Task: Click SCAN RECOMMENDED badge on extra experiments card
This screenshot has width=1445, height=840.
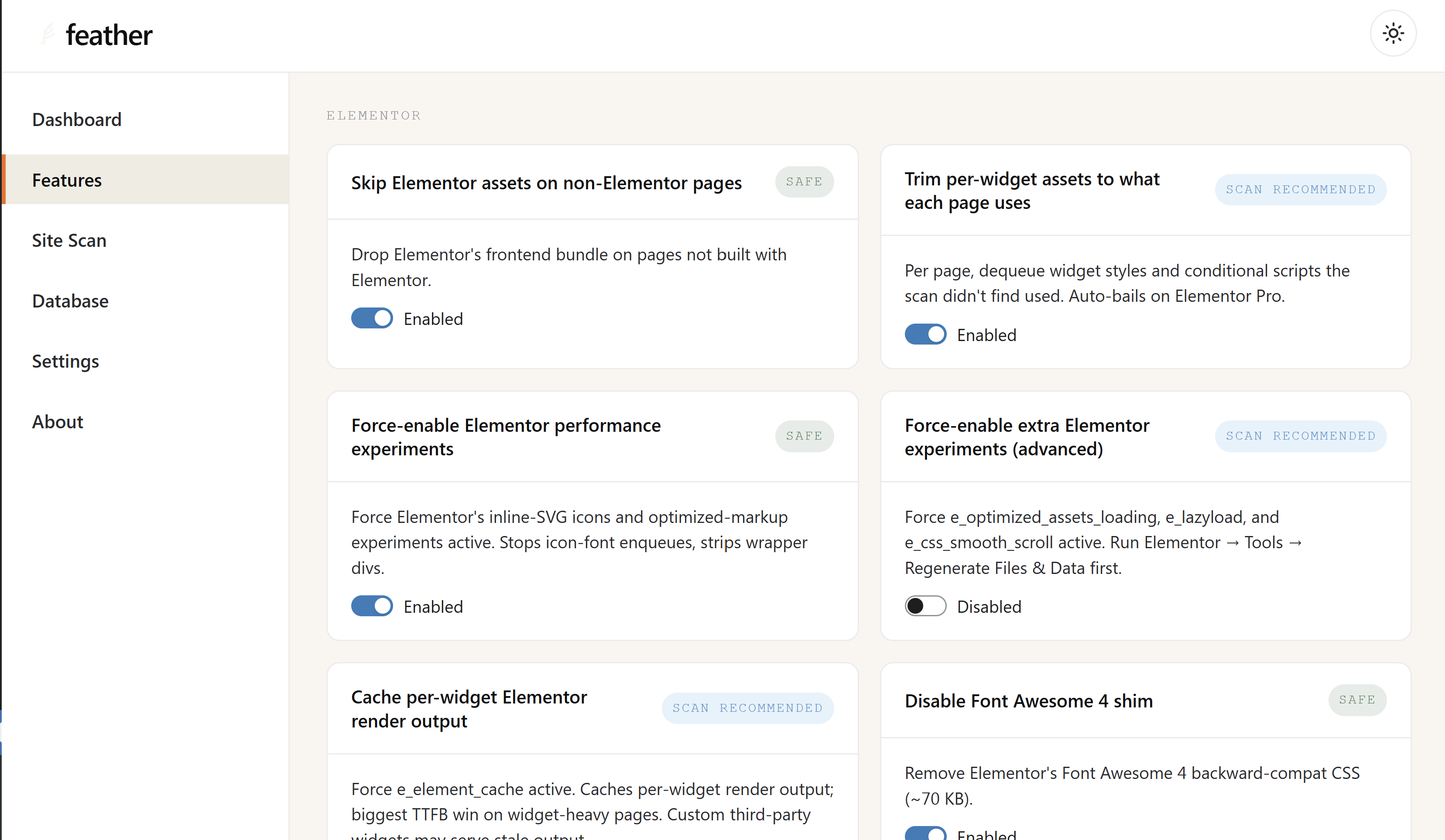Action: (1301, 436)
